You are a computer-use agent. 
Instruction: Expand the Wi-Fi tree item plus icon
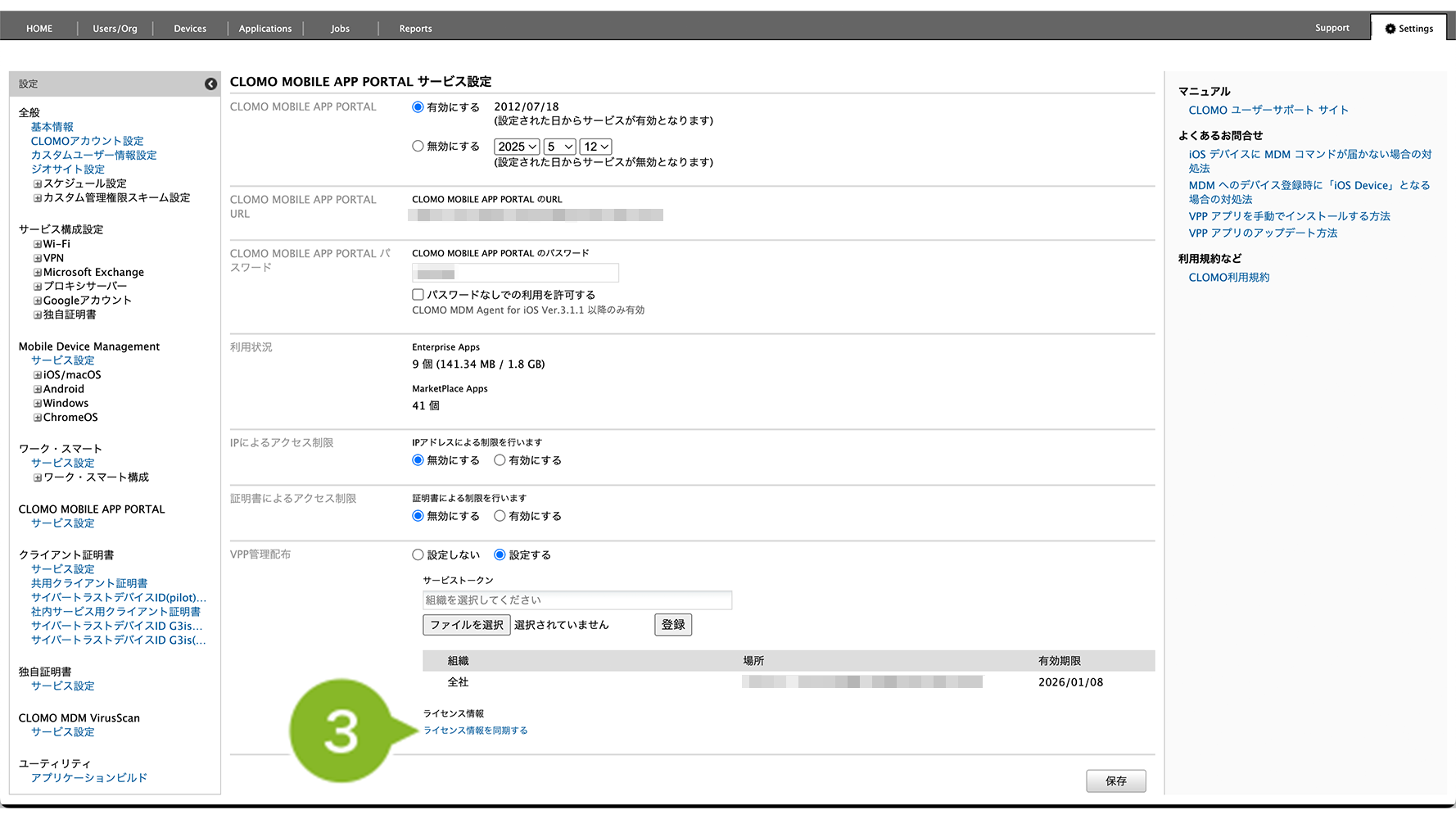coord(38,244)
